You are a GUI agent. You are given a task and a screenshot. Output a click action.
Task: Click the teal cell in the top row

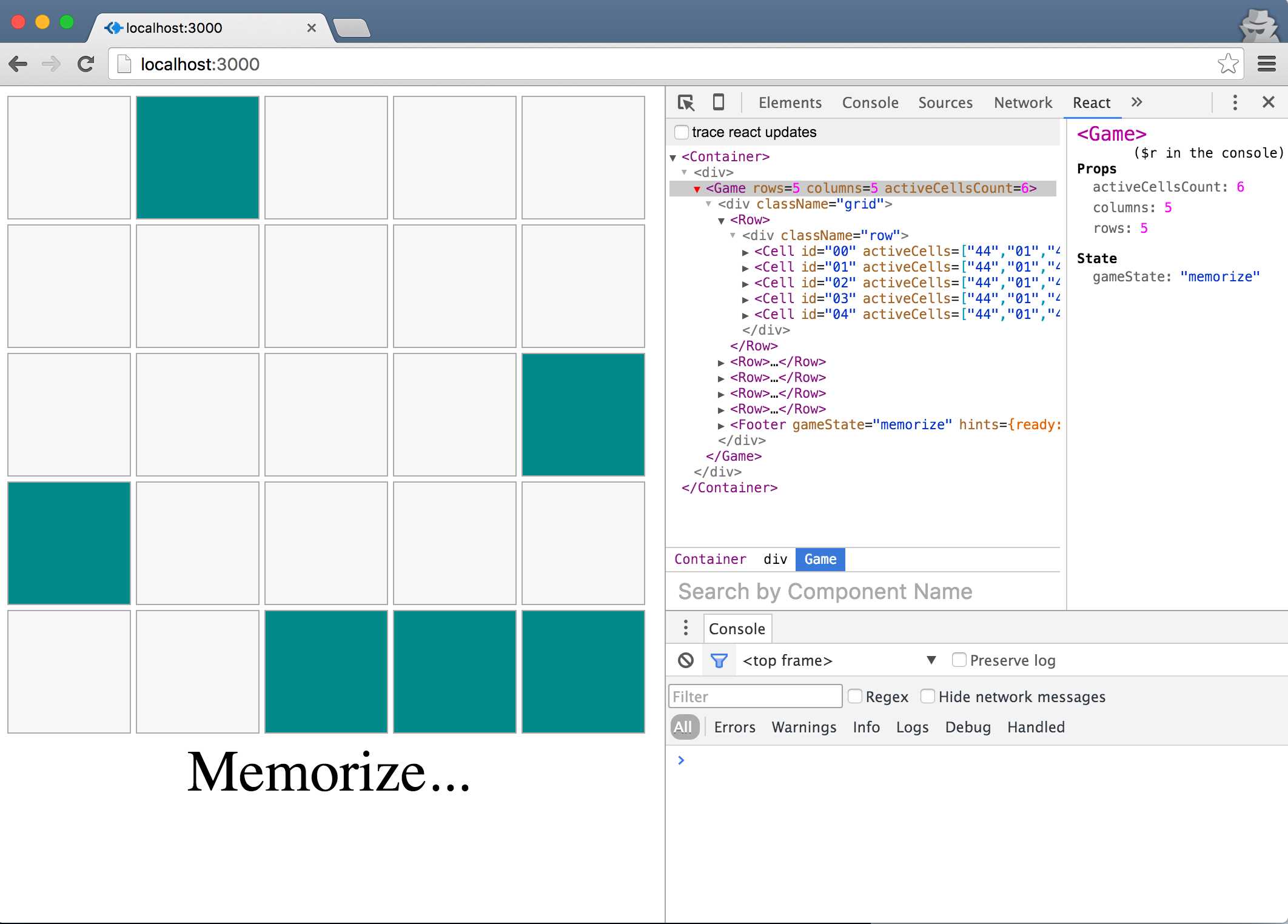198,158
